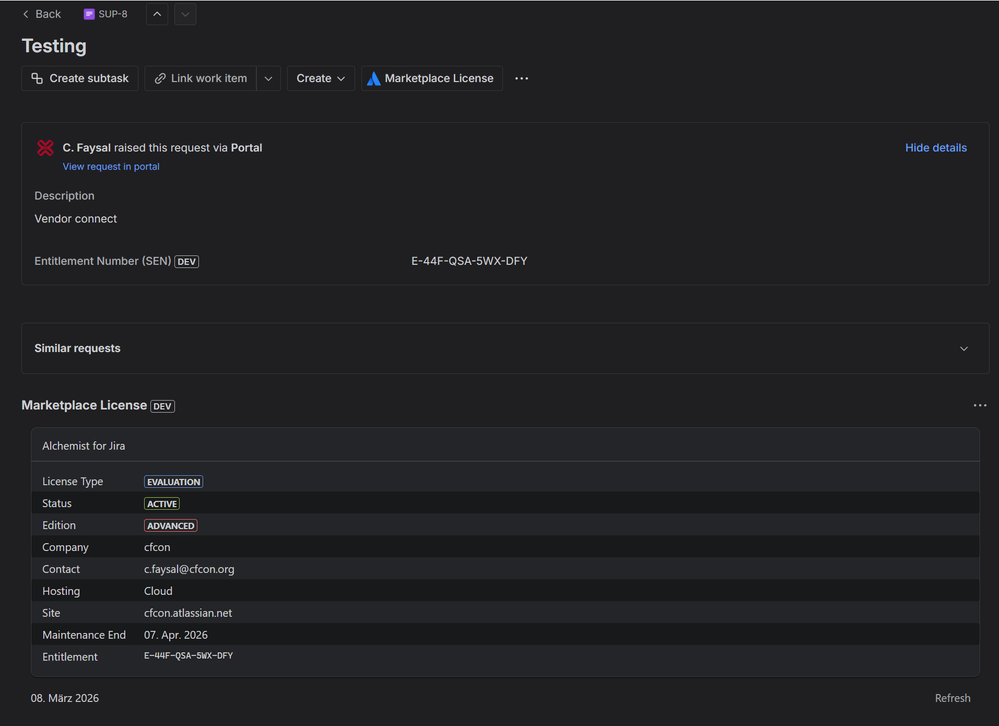Click the date 08. März 2026

[x=65, y=698]
